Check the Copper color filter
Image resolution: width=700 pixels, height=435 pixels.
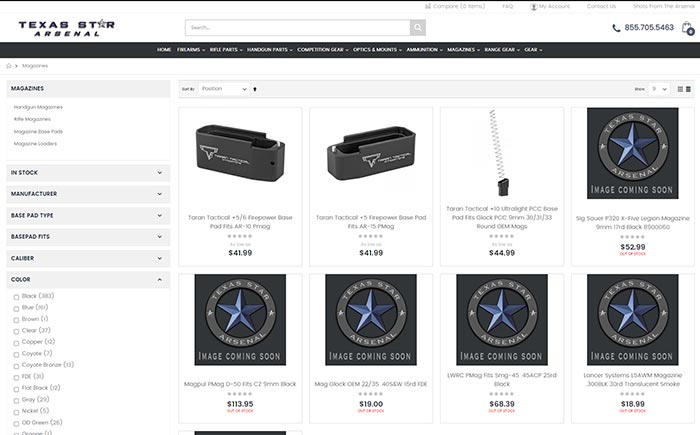click(17, 343)
